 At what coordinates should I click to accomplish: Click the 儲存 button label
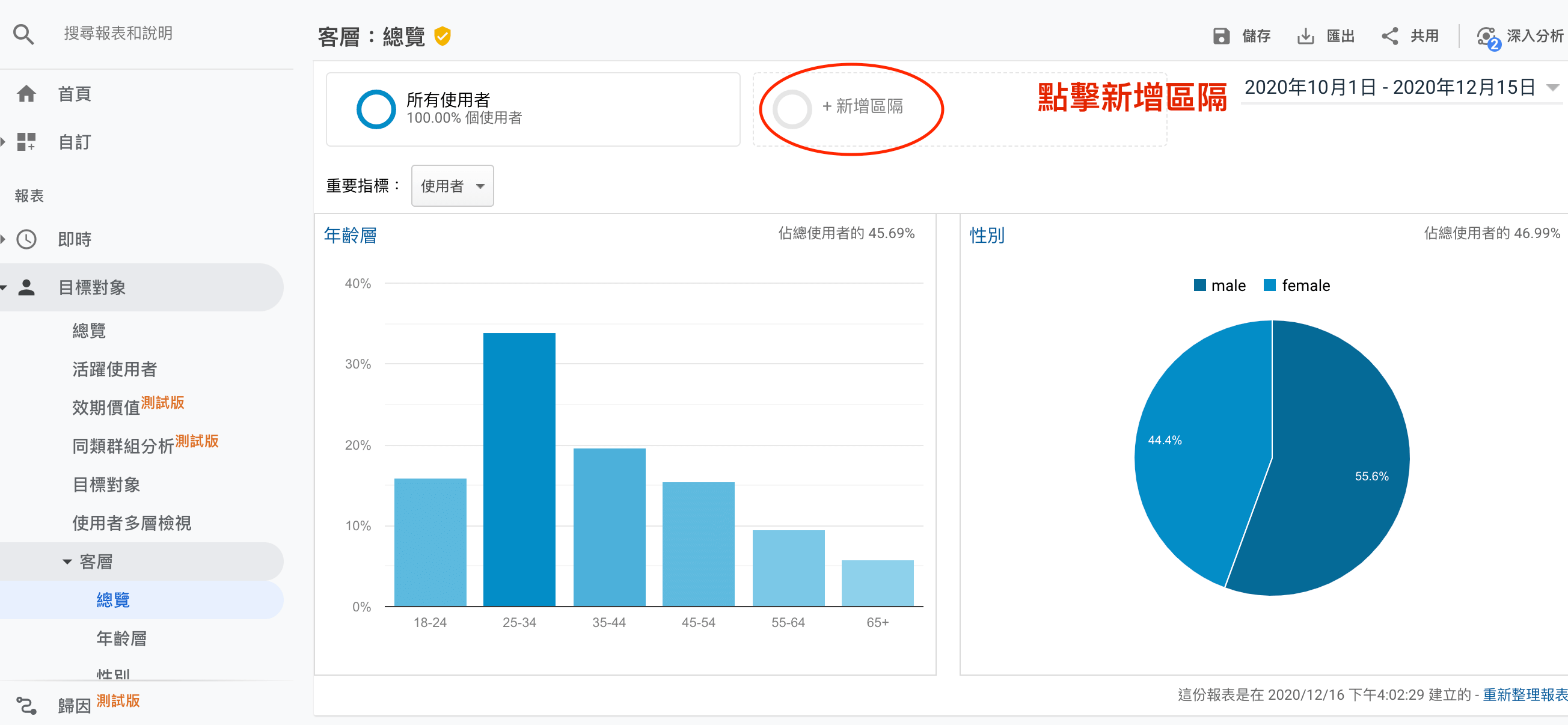pyautogui.click(x=1257, y=36)
